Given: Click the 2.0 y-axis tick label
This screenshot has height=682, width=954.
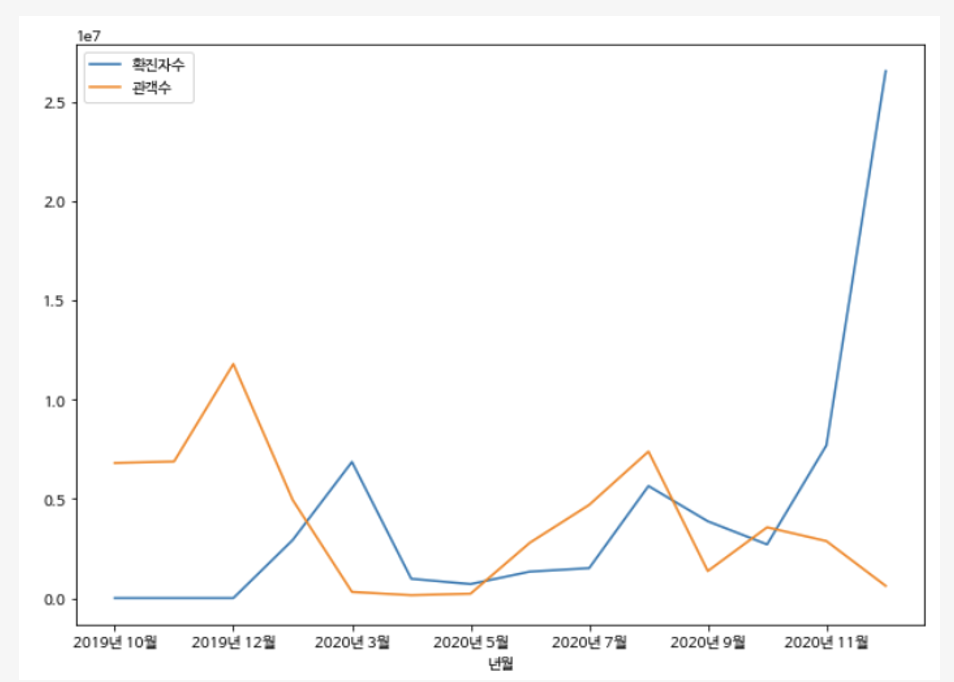Looking at the screenshot, I should (55, 202).
